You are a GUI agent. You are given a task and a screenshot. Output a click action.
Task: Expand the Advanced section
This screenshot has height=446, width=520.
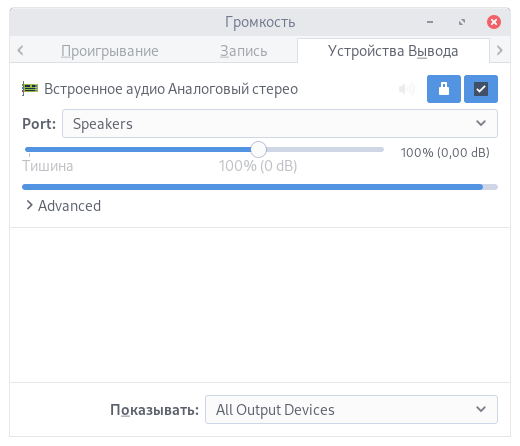(63, 206)
